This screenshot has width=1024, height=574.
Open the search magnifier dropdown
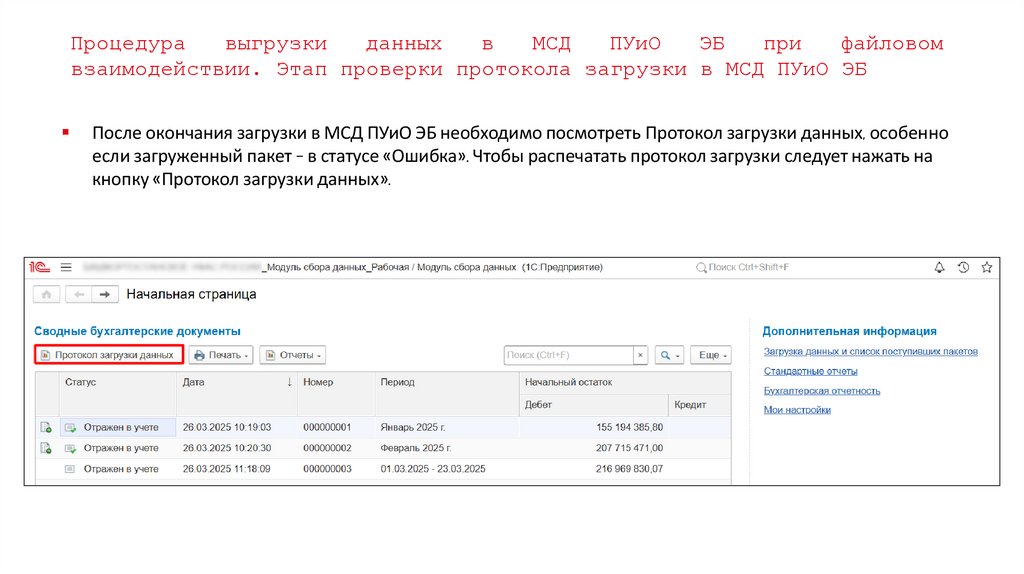[x=669, y=355]
